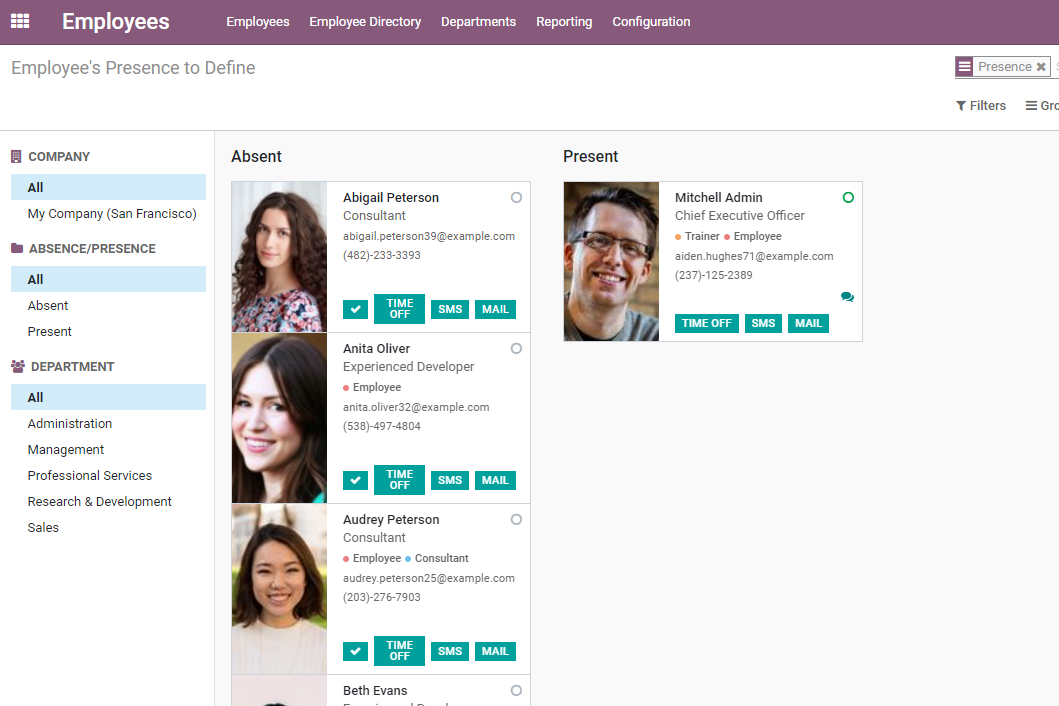The height and width of the screenshot is (706, 1059).
Task: Click TIME OFF on Audrey Peterson card
Action: tap(399, 651)
